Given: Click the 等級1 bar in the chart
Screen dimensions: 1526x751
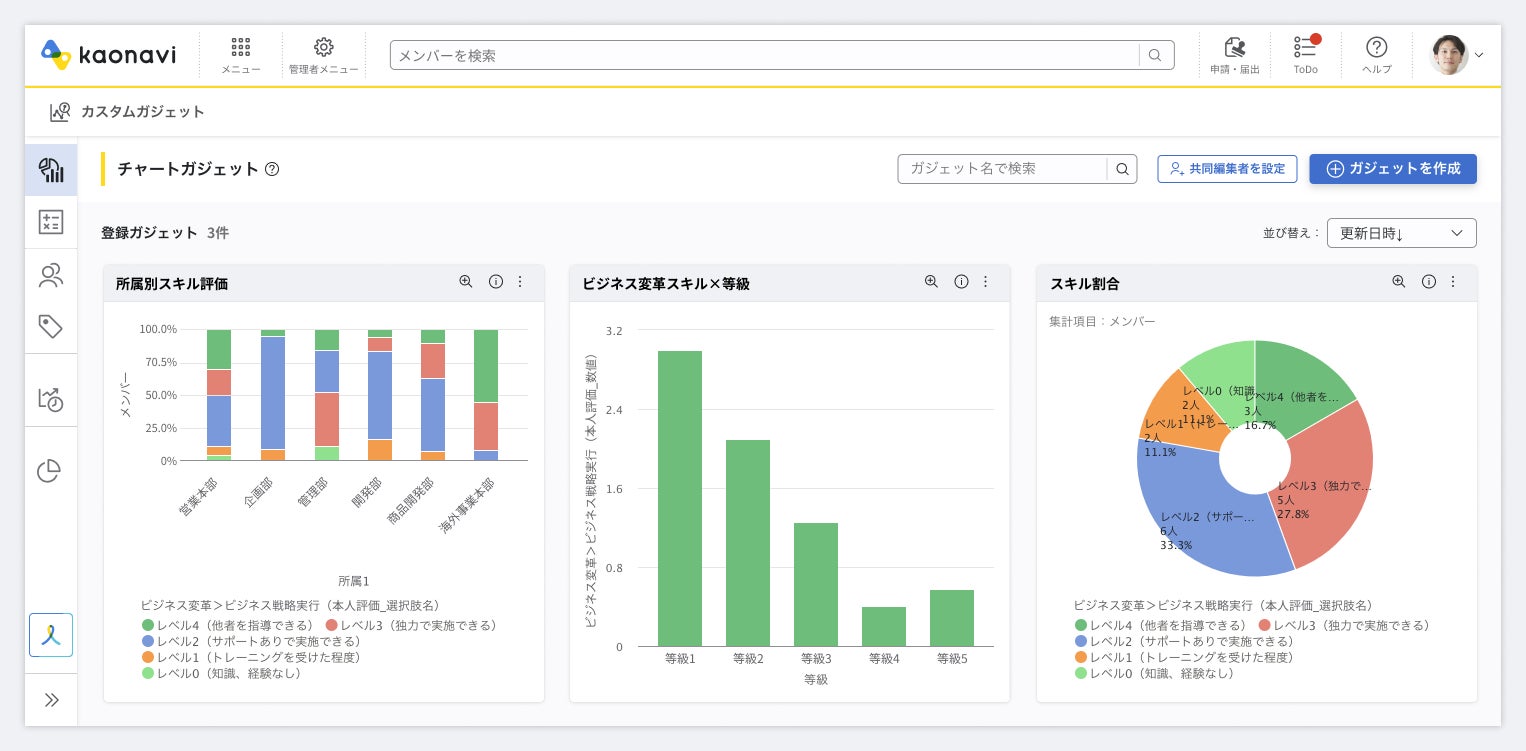Looking at the screenshot, I should pyautogui.click(x=680, y=499).
